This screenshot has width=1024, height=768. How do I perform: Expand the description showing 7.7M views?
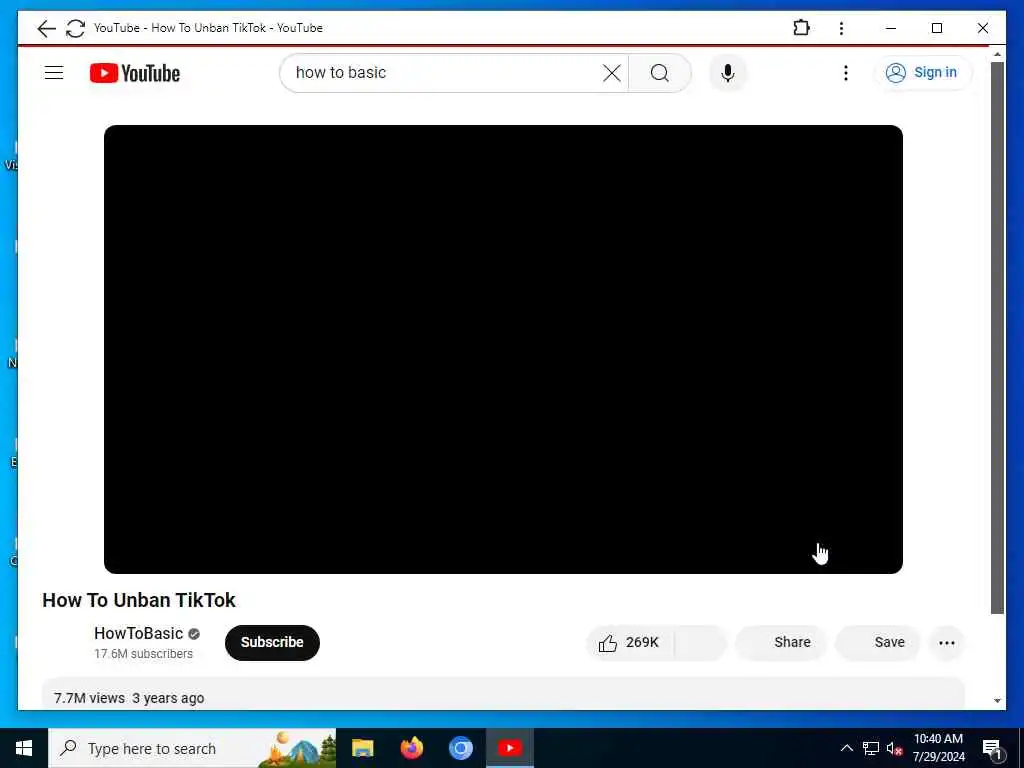coord(503,694)
